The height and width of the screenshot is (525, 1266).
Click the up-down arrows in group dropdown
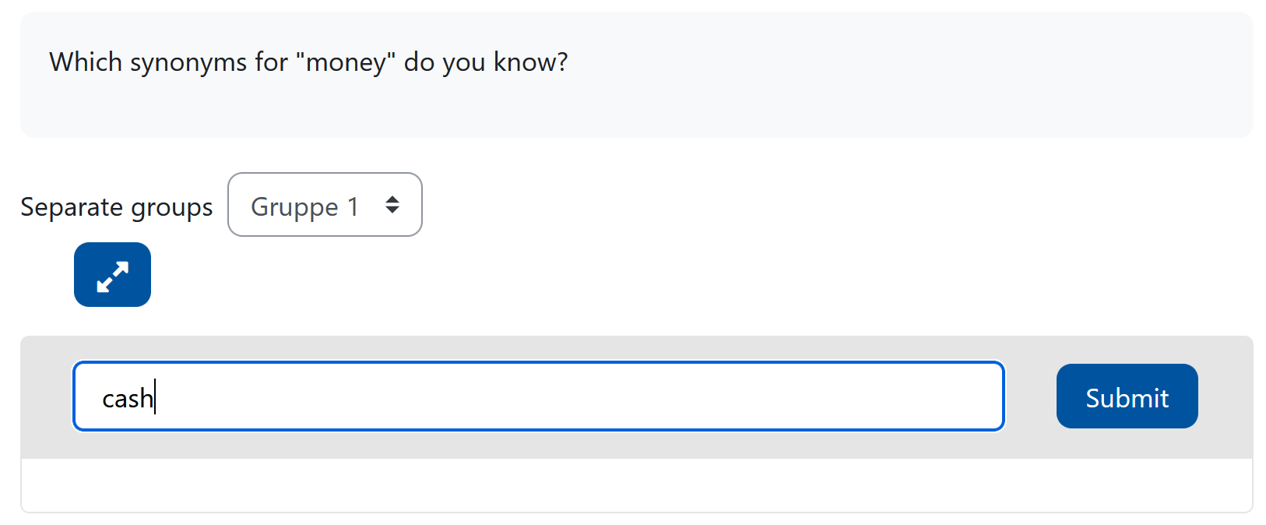pyautogui.click(x=393, y=205)
